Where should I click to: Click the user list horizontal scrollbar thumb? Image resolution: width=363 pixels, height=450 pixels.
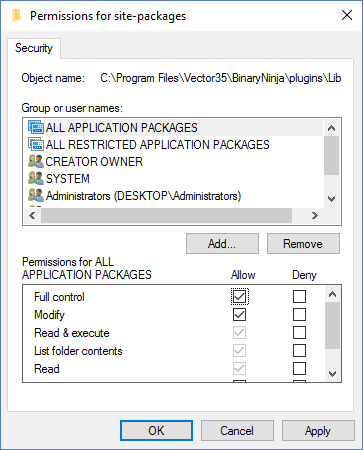pyautogui.click(x=166, y=215)
